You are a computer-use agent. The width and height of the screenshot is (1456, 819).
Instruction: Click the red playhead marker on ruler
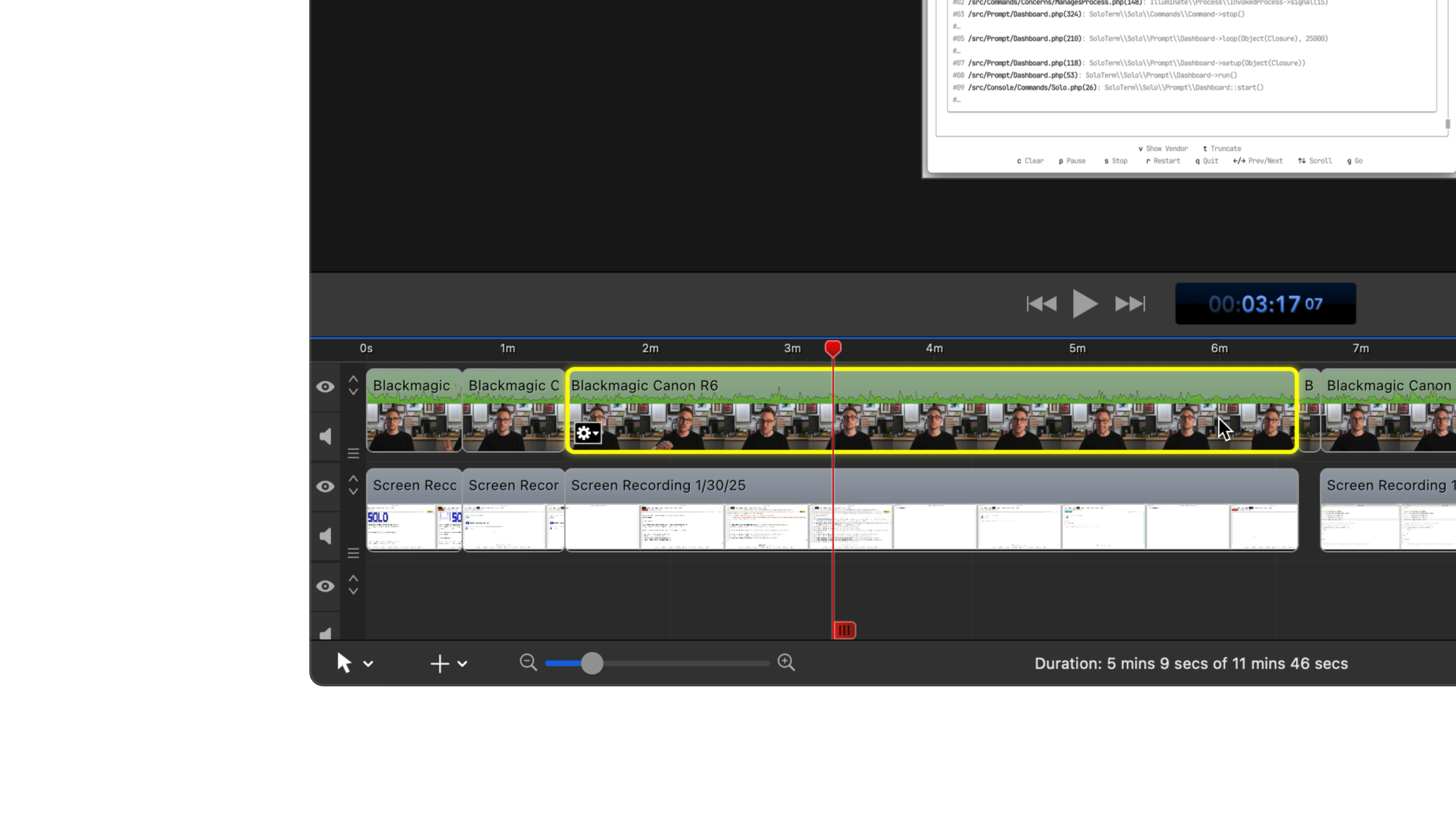[833, 348]
